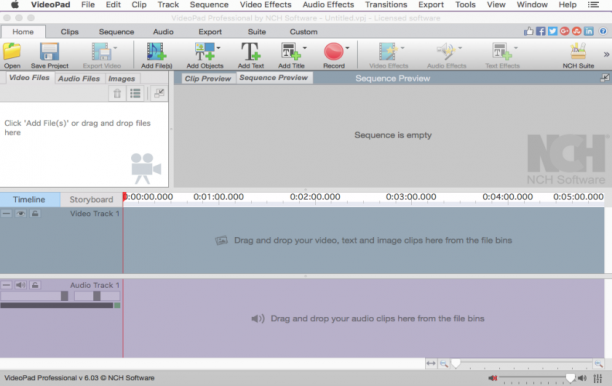Switch to the Clip Preview tab
The image size is (612, 386).
coord(208,78)
